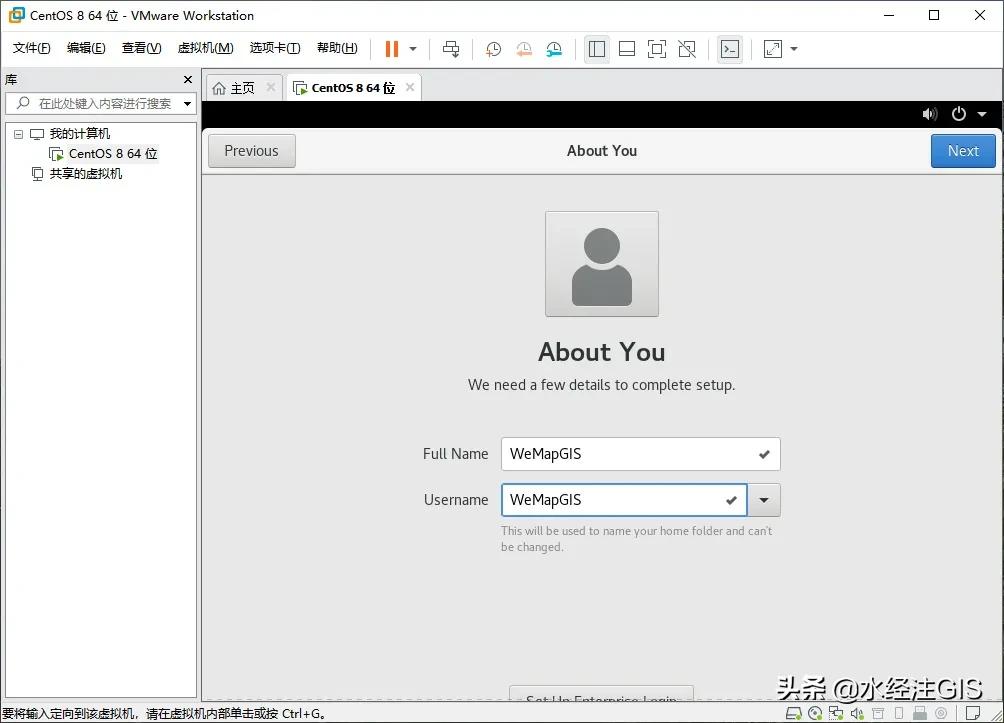Viewport: 1004px width, 723px height.
Task: Open the Username field dropdown arrow
Action: pyautogui.click(x=764, y=500)
